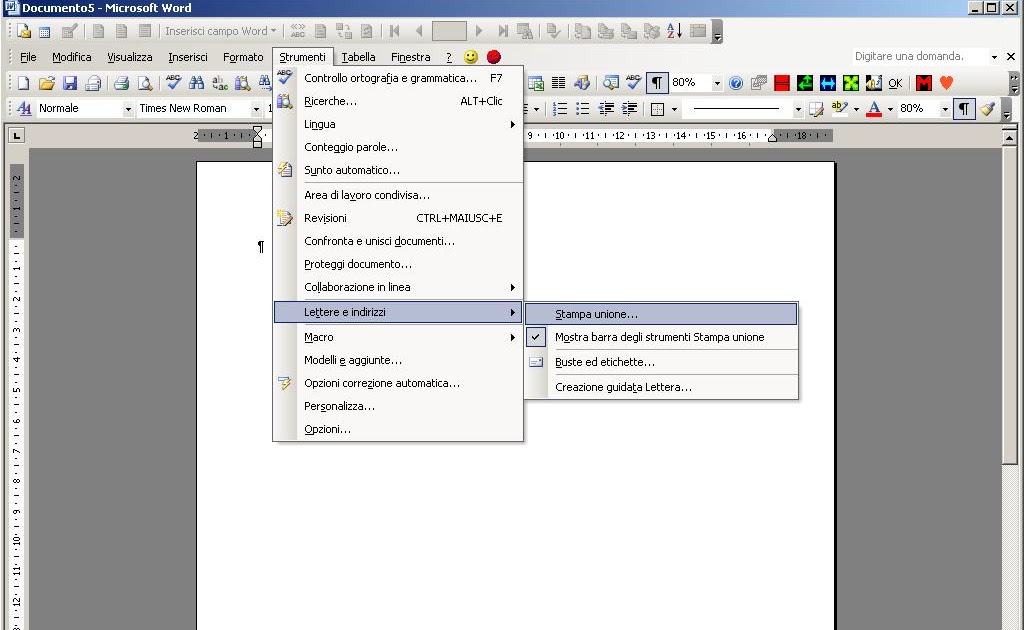Click the green arrow toolbar icon
Image resolution: width=1024 pixels, height=630 pixels.
pyautogui.click(x=805, y=83)
